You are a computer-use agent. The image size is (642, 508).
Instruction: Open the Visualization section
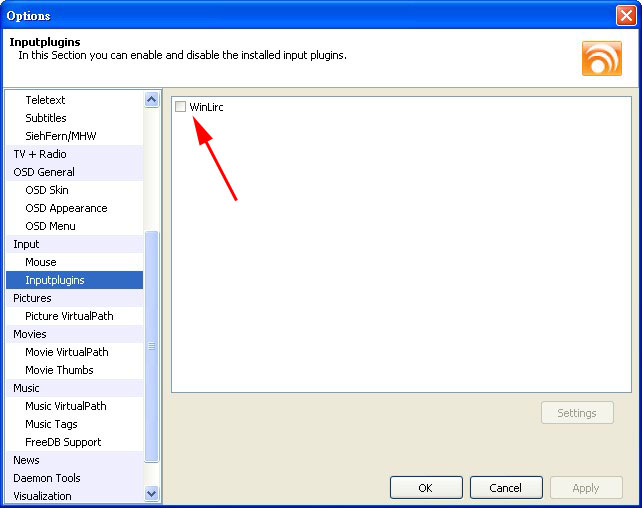click(42, 496)
